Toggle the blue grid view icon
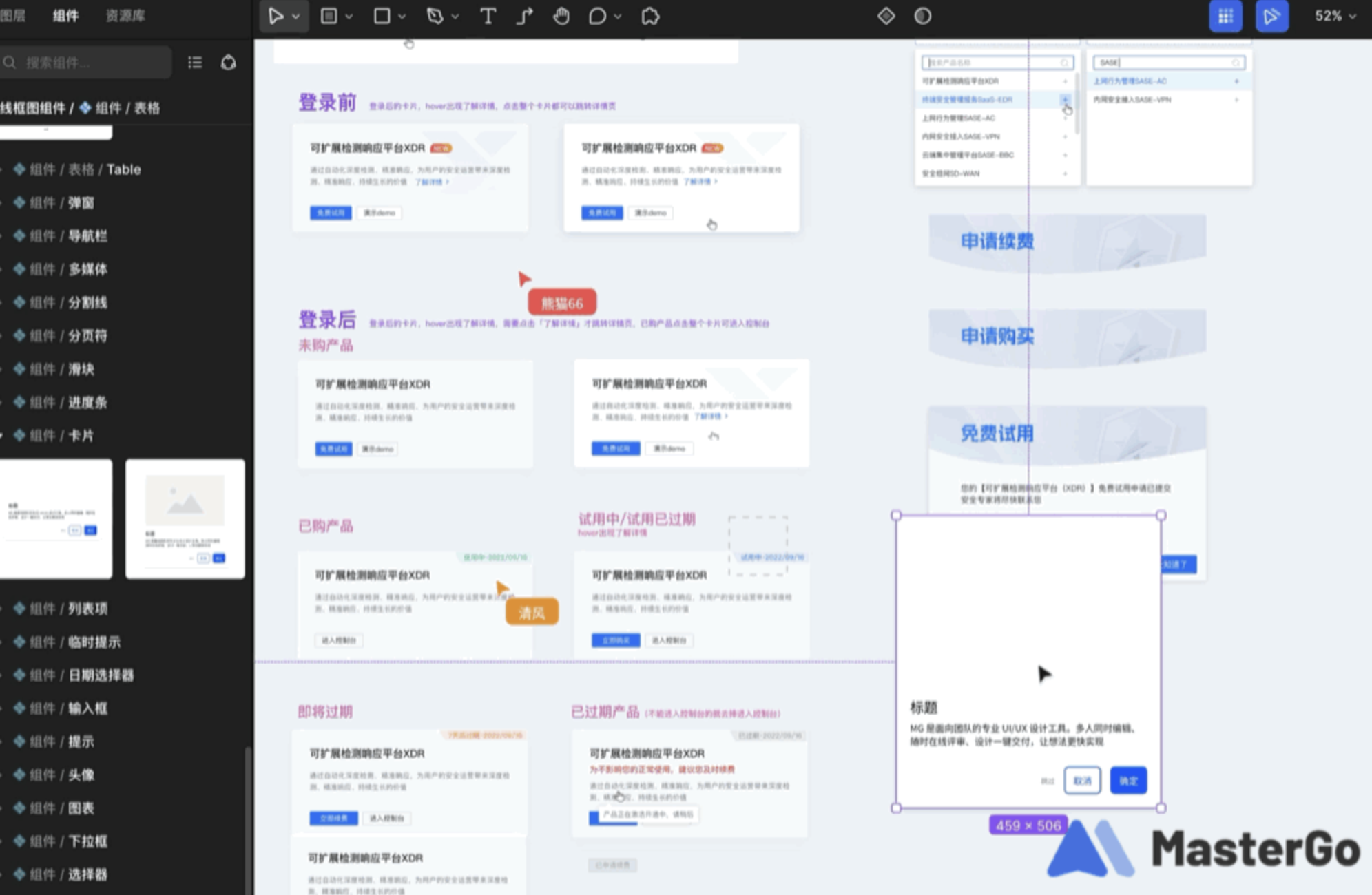Viewport: 1372px width, 895px height. point(1225,16)
